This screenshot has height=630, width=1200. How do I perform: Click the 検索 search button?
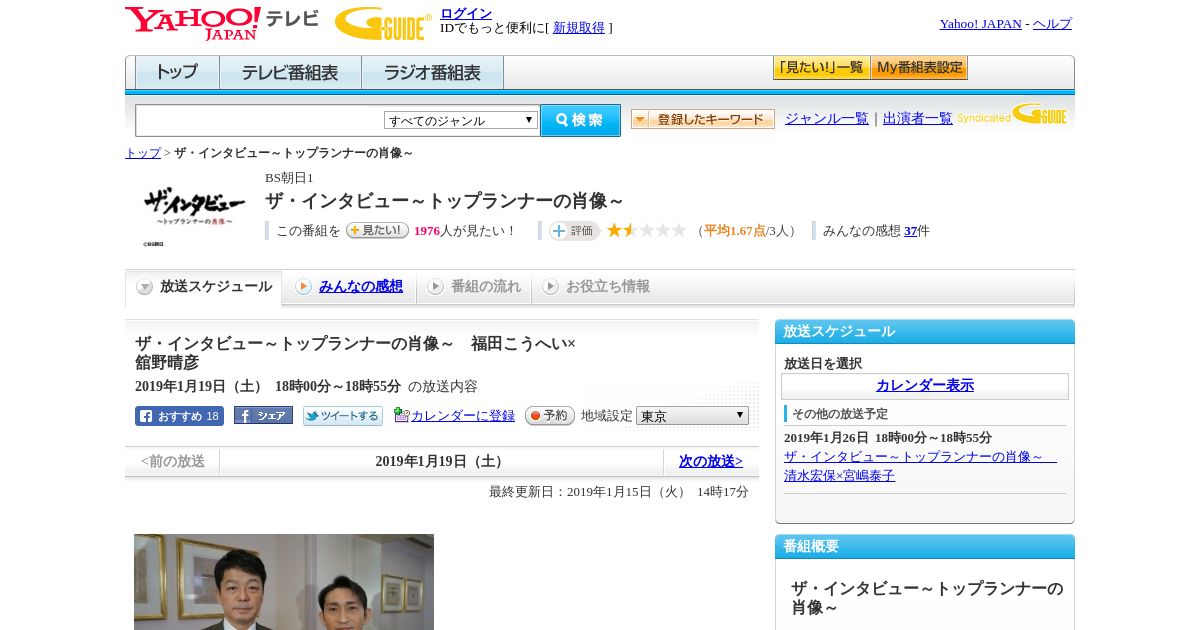(580, 120)
